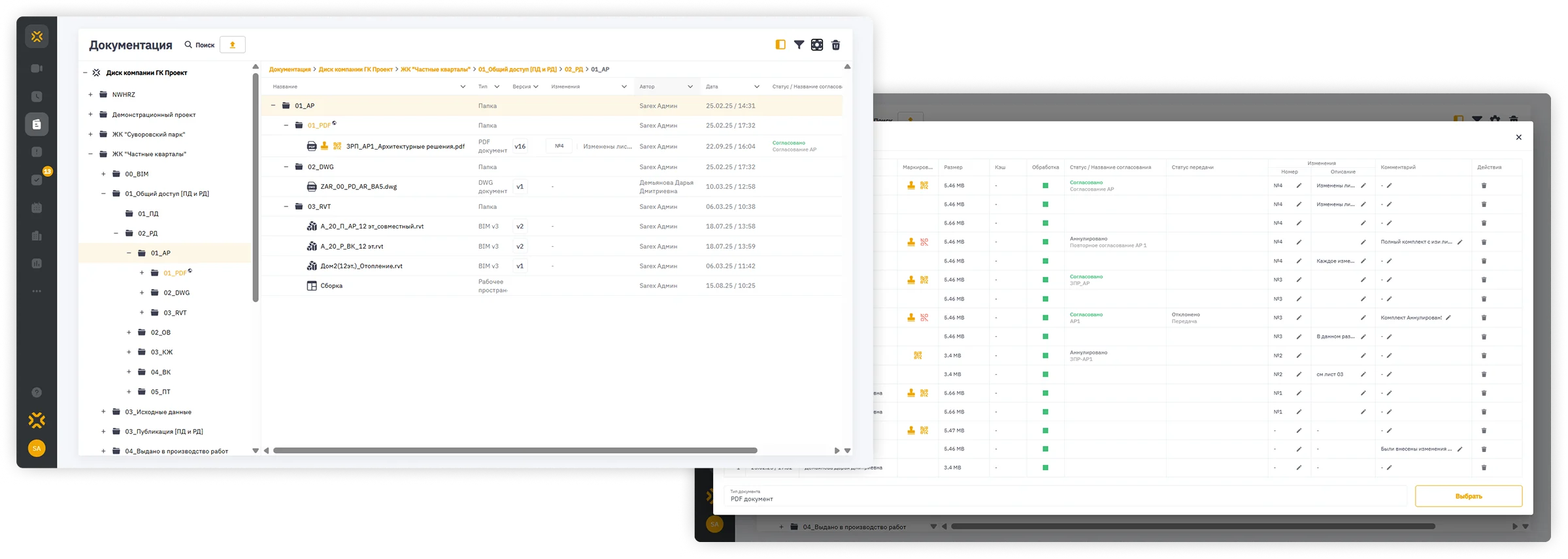
Task: Click the stamp icon of ЗРП_АР1 PDF row
Action: point(324,146)
